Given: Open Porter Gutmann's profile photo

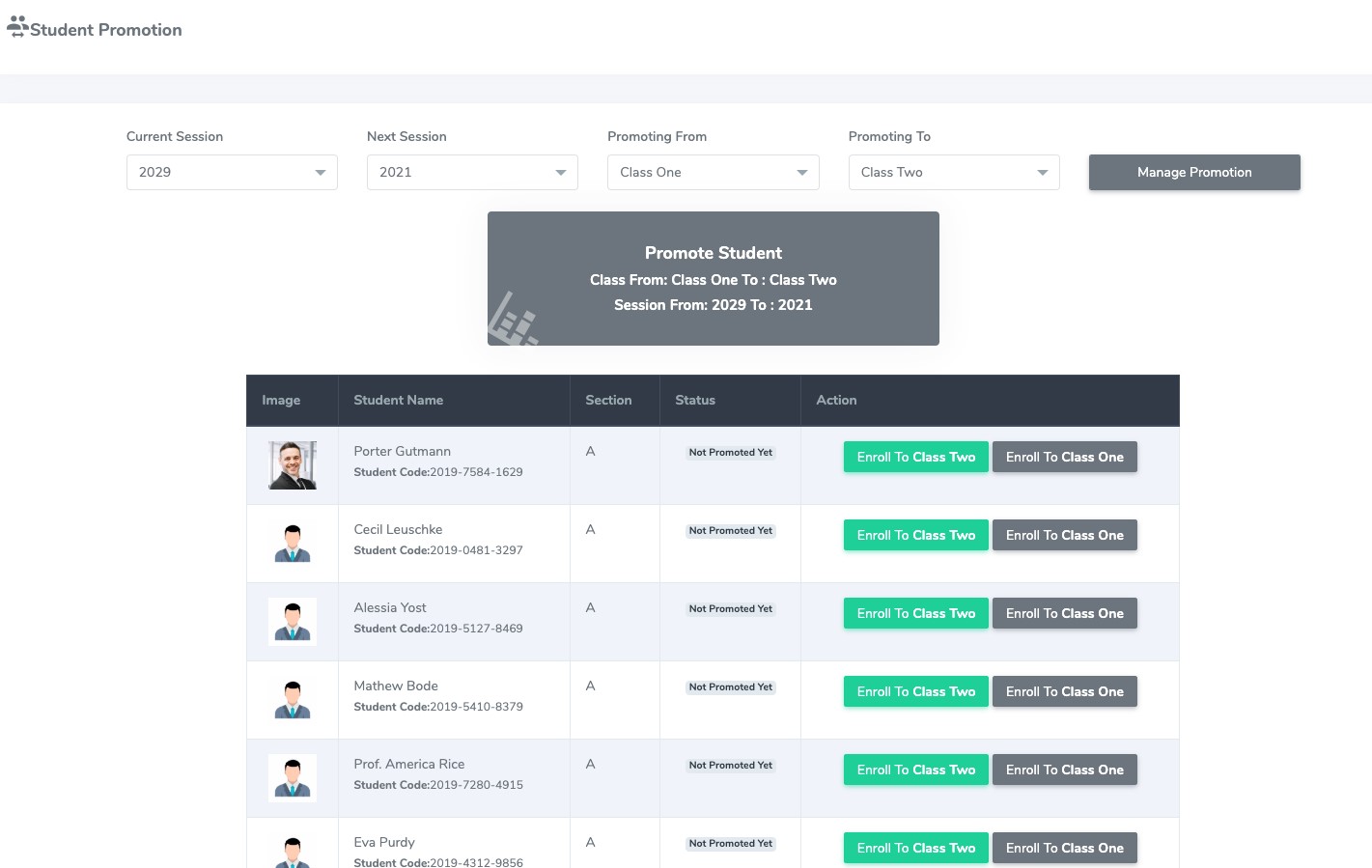Looking at the screenshot, I should point(293,465).
